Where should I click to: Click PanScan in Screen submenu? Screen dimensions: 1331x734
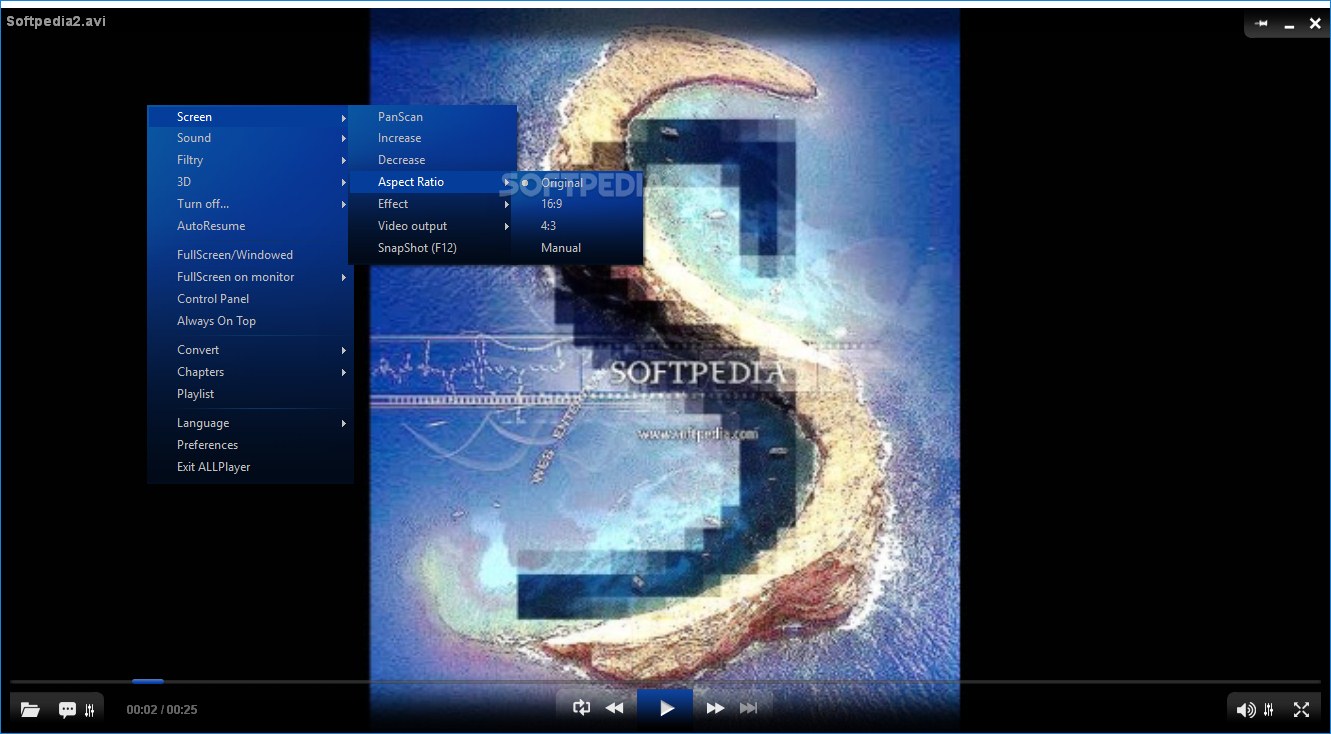click(x=432, y=117)
